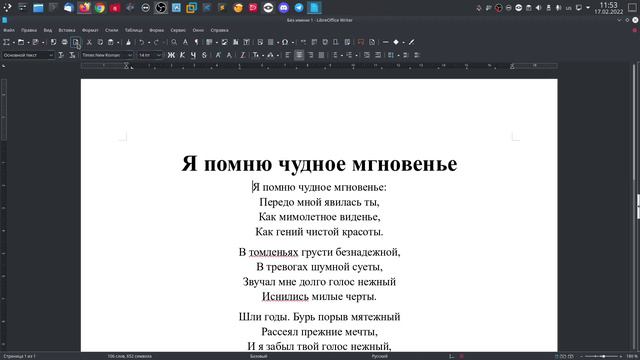This screenshot has height=360, width=640.
Task: Click the Redo arrow icon
Action: [x=156, y=42]
